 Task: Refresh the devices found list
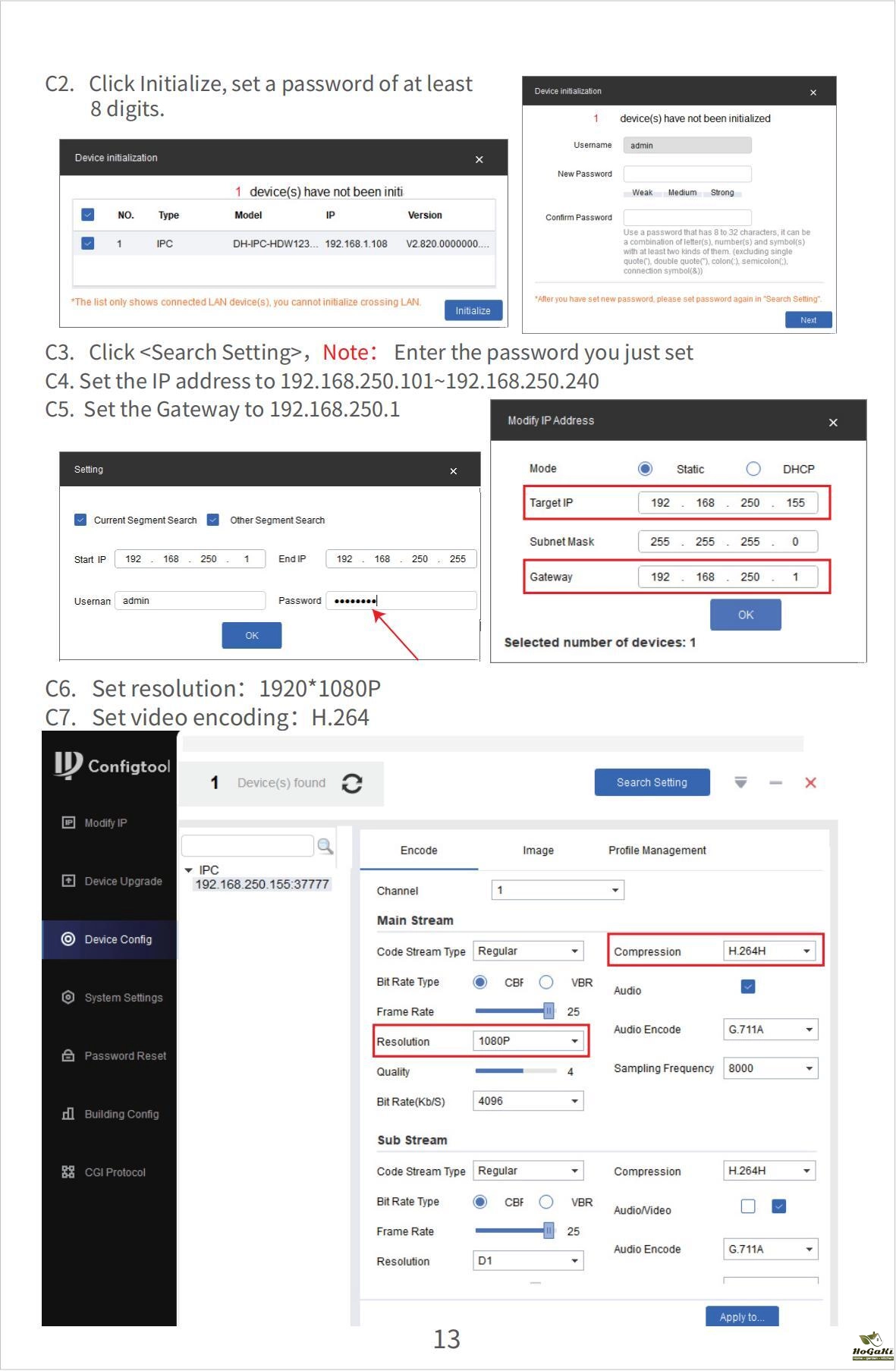click(x=352, y=783)
